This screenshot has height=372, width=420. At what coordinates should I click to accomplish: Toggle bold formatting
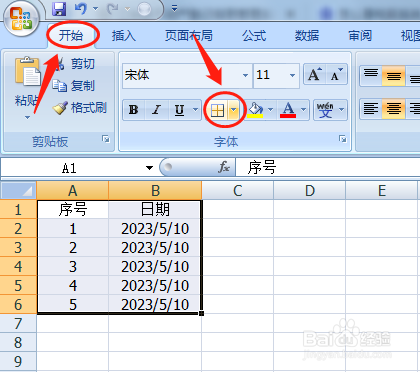[134, 110]
